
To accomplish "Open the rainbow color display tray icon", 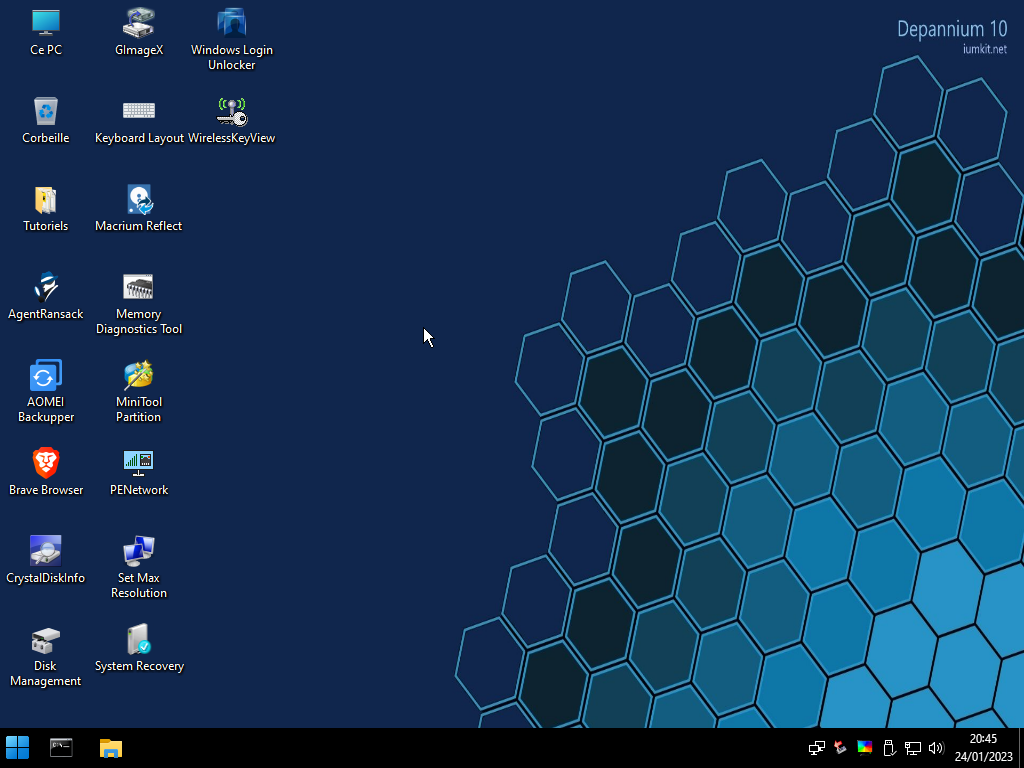I will coord(865,748).
